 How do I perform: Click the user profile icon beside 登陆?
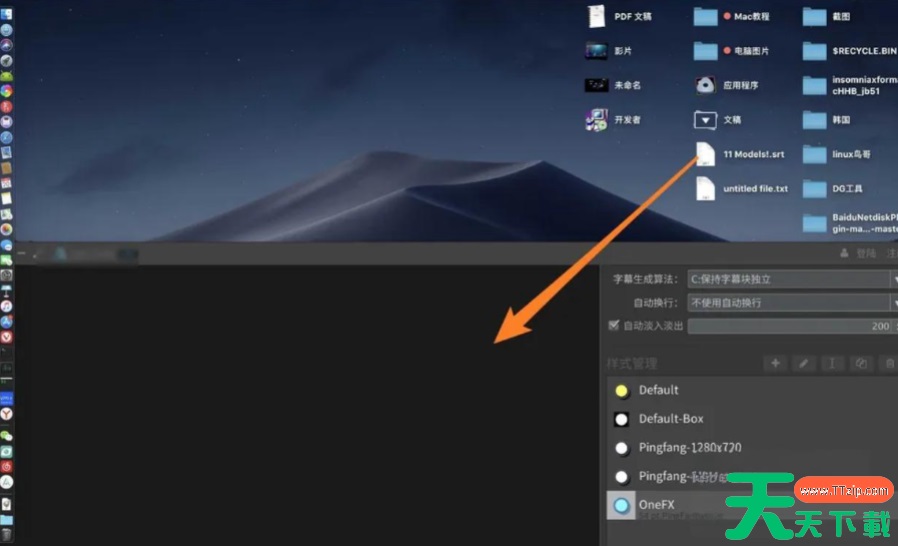tap(844, 253)
